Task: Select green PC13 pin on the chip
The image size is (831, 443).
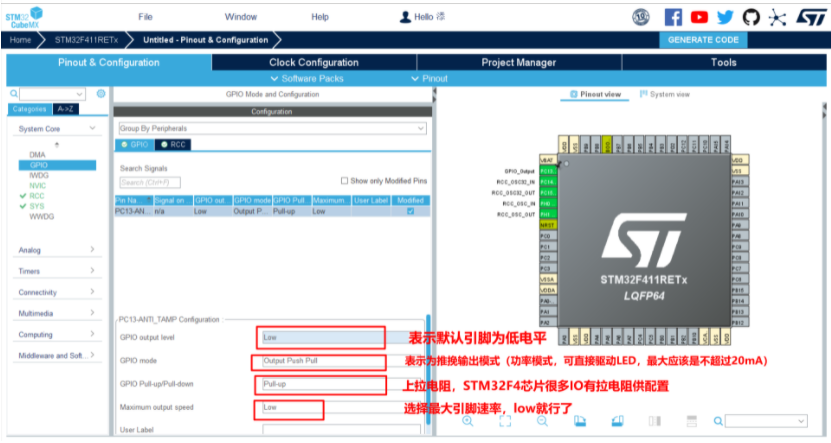Action: [547, 171]
